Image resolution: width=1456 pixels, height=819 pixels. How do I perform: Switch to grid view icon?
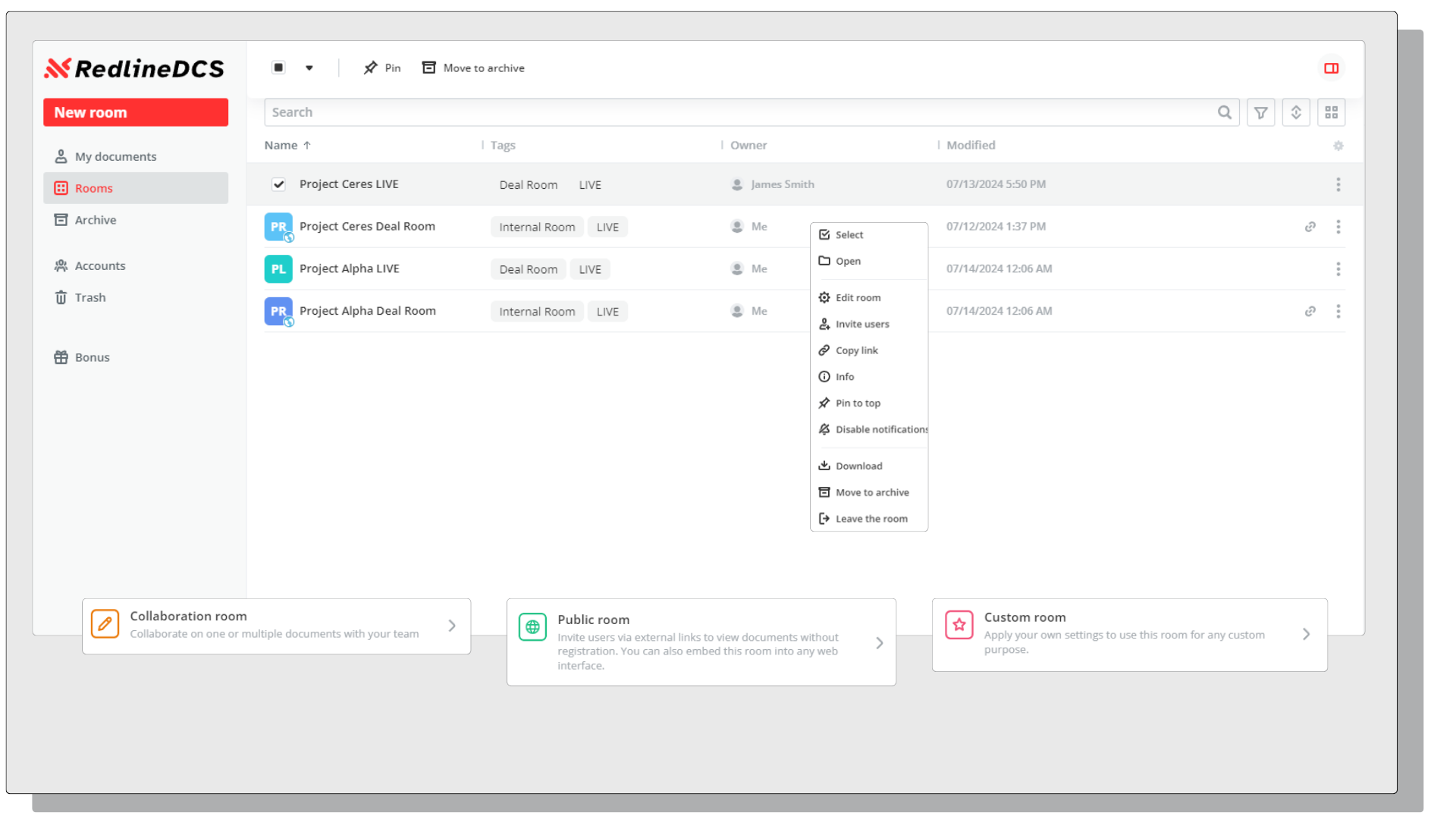point(1331,112)
